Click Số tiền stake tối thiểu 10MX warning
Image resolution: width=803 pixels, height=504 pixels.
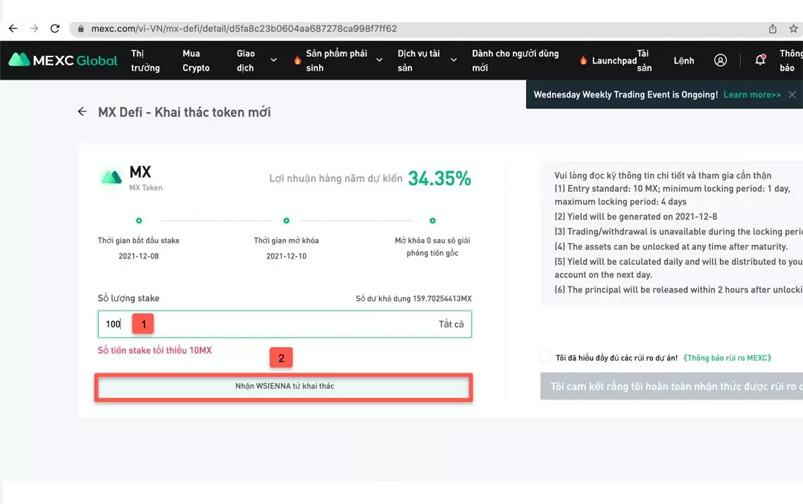pyautogui.click(x=155, y=350)
